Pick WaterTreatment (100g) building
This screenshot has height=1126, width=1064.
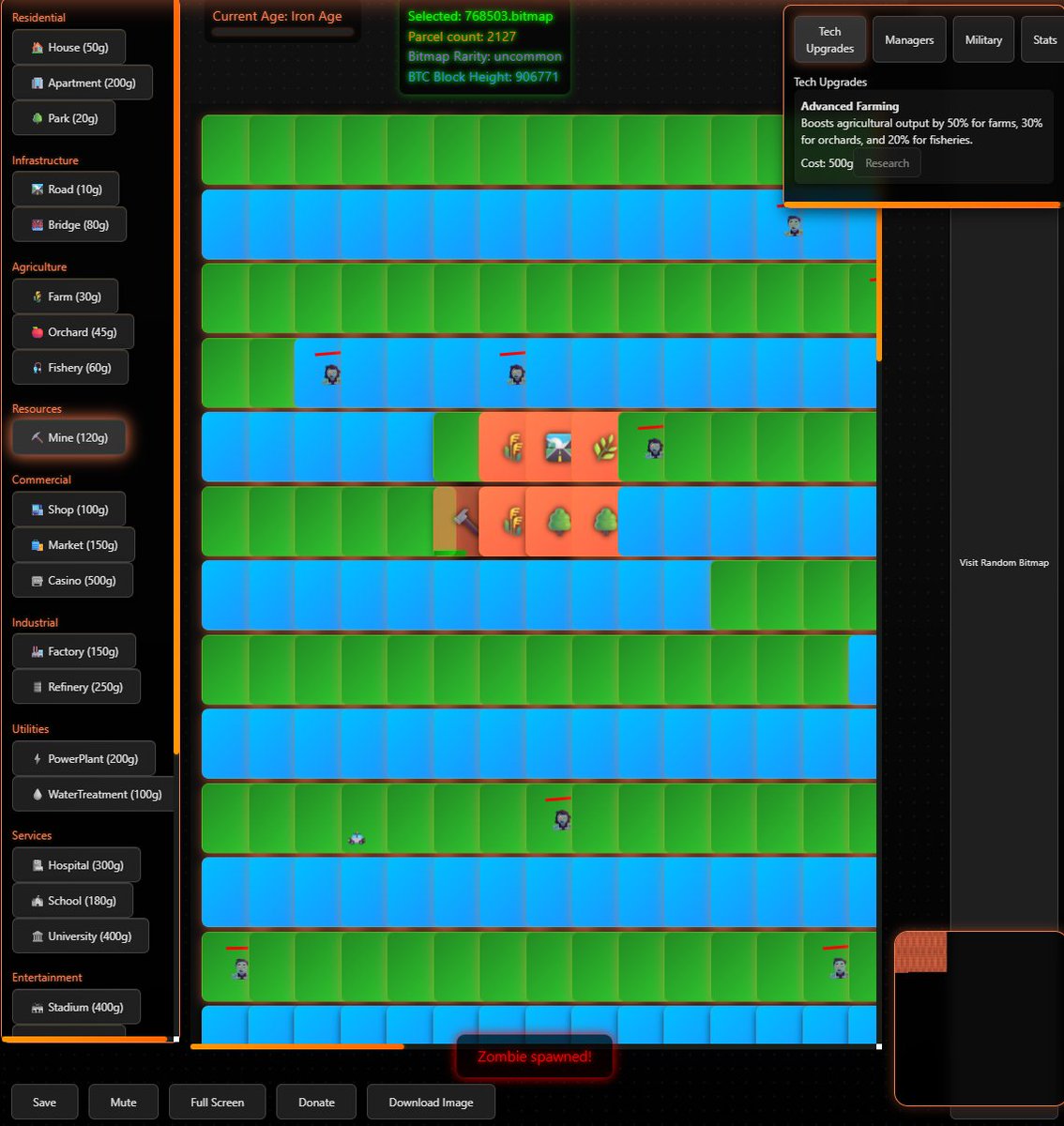94,794
